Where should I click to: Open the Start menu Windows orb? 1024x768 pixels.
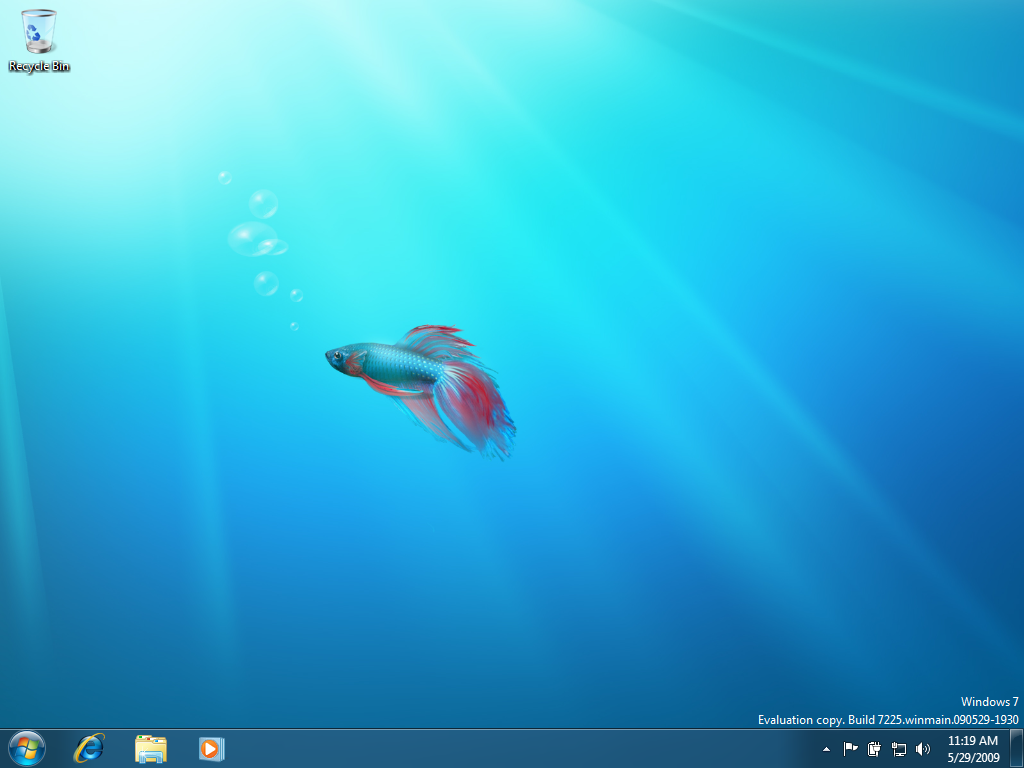point(27,748)
